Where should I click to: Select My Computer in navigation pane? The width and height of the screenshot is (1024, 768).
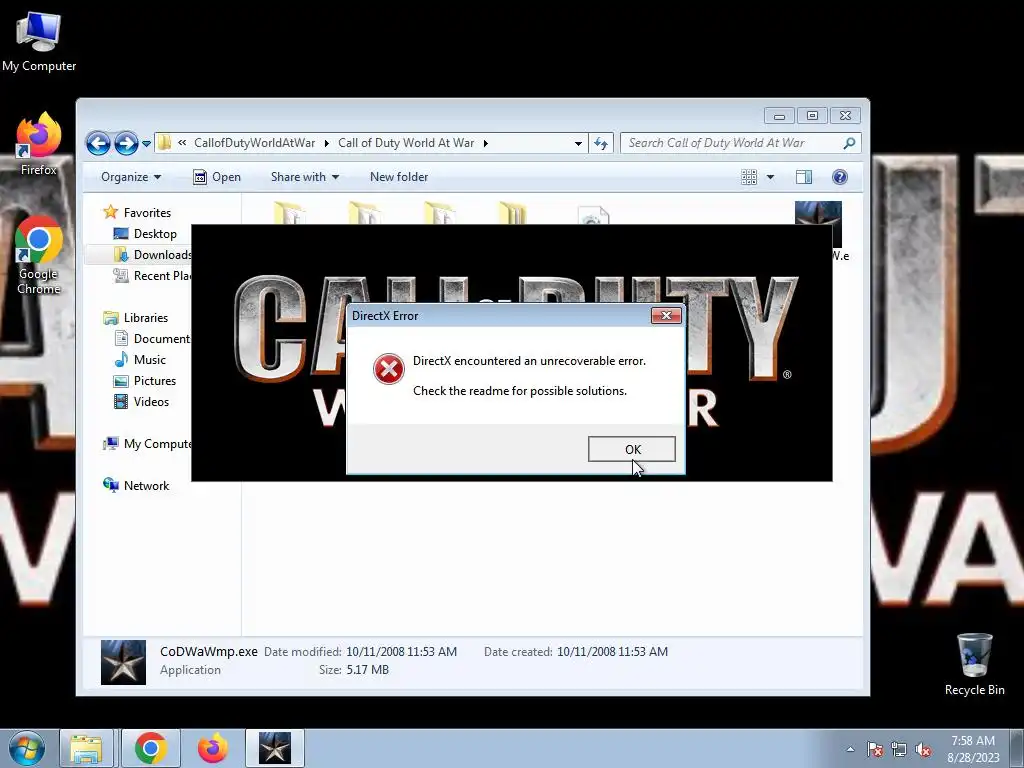pos(147,444)
